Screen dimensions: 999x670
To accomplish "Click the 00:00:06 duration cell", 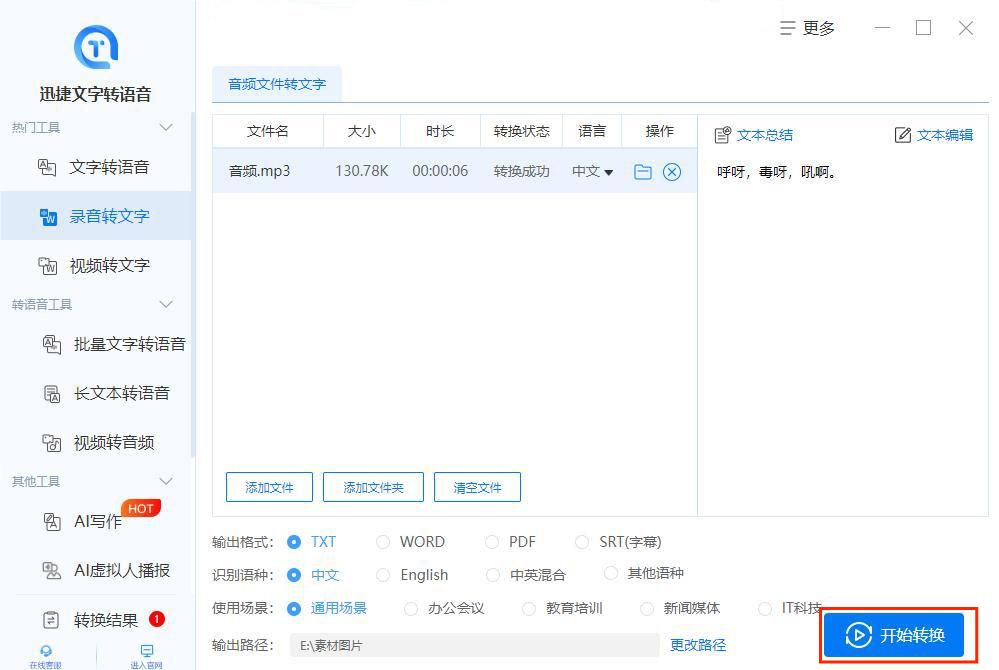I will pyautogui.click(x=440, y=171).
